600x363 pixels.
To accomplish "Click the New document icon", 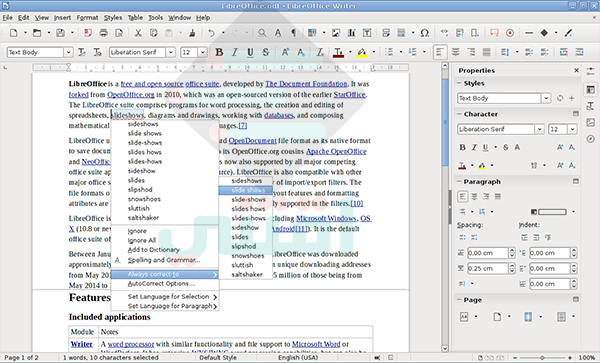I will [14, 33].
